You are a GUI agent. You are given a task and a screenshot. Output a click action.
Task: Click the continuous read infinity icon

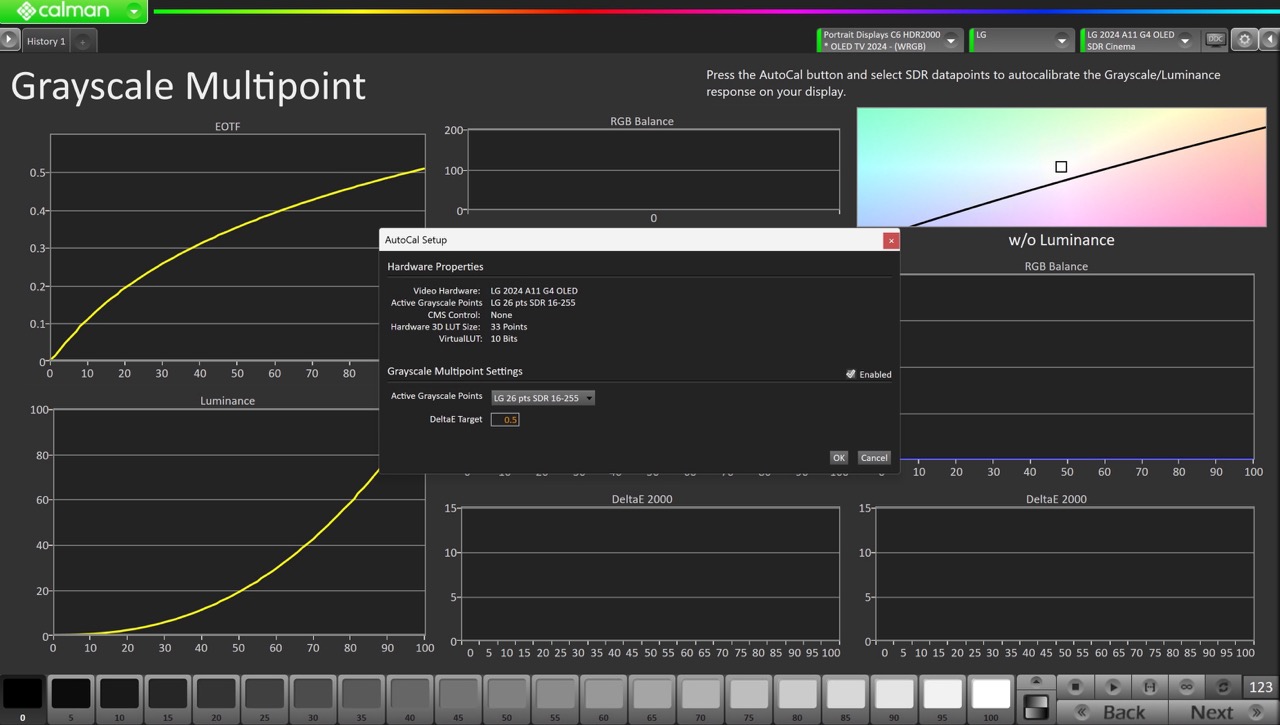(1186, 687)
